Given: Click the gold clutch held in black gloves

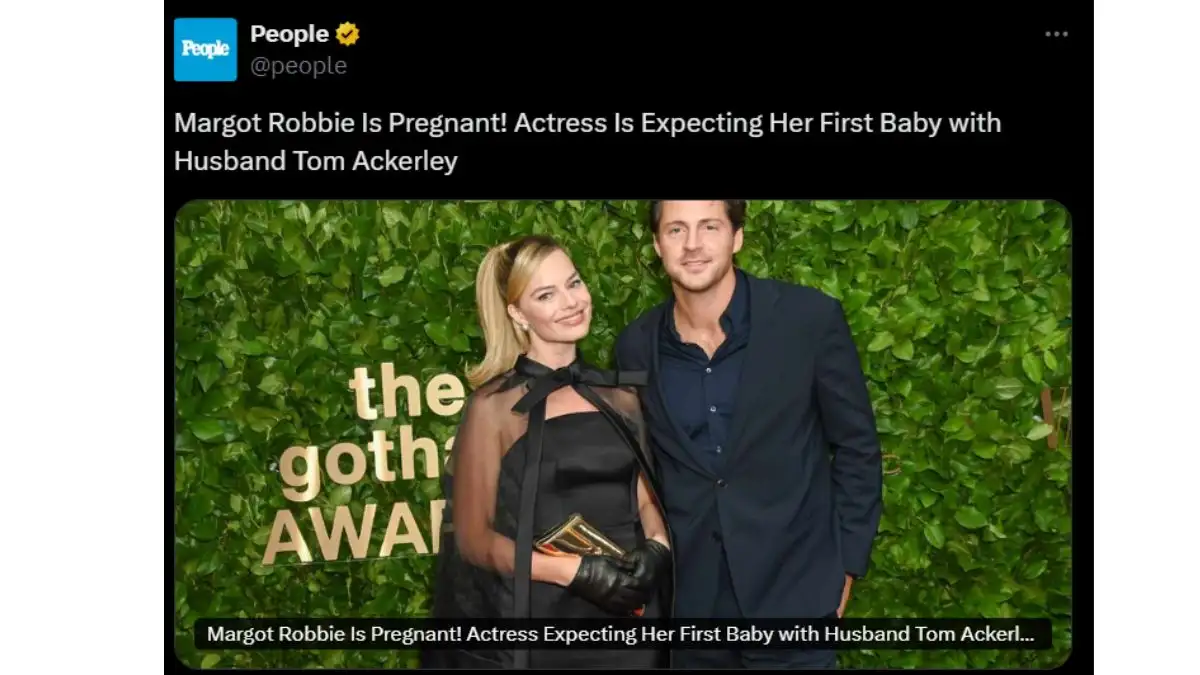Looking at the screenshot, I should 578,537.
